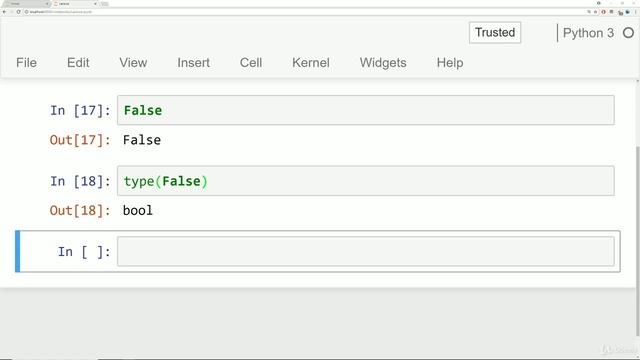Open the File menu
Viewport: 640px width, 360px height.
(x=27, y=63)
